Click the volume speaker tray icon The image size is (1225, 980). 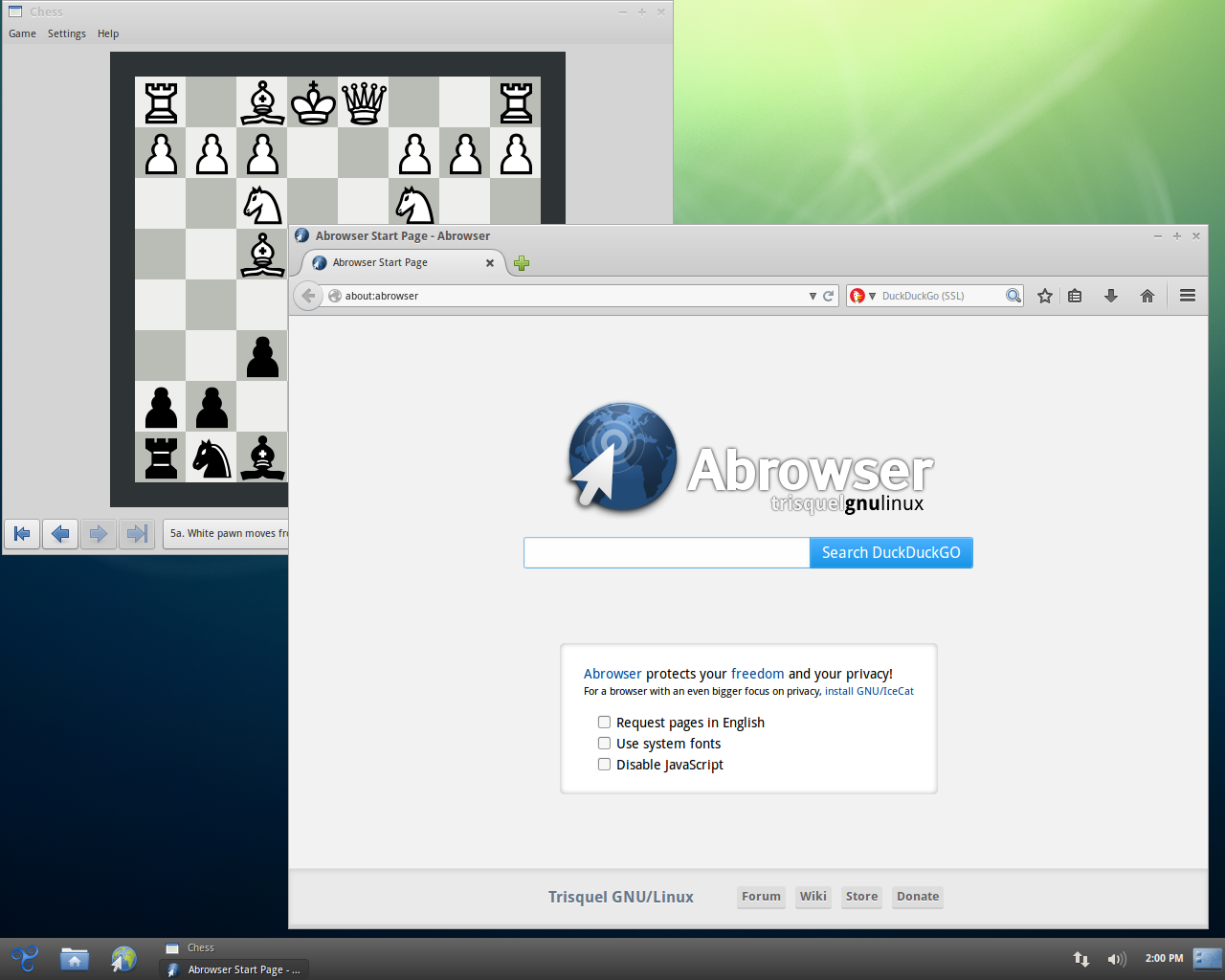click(1117, 958)
